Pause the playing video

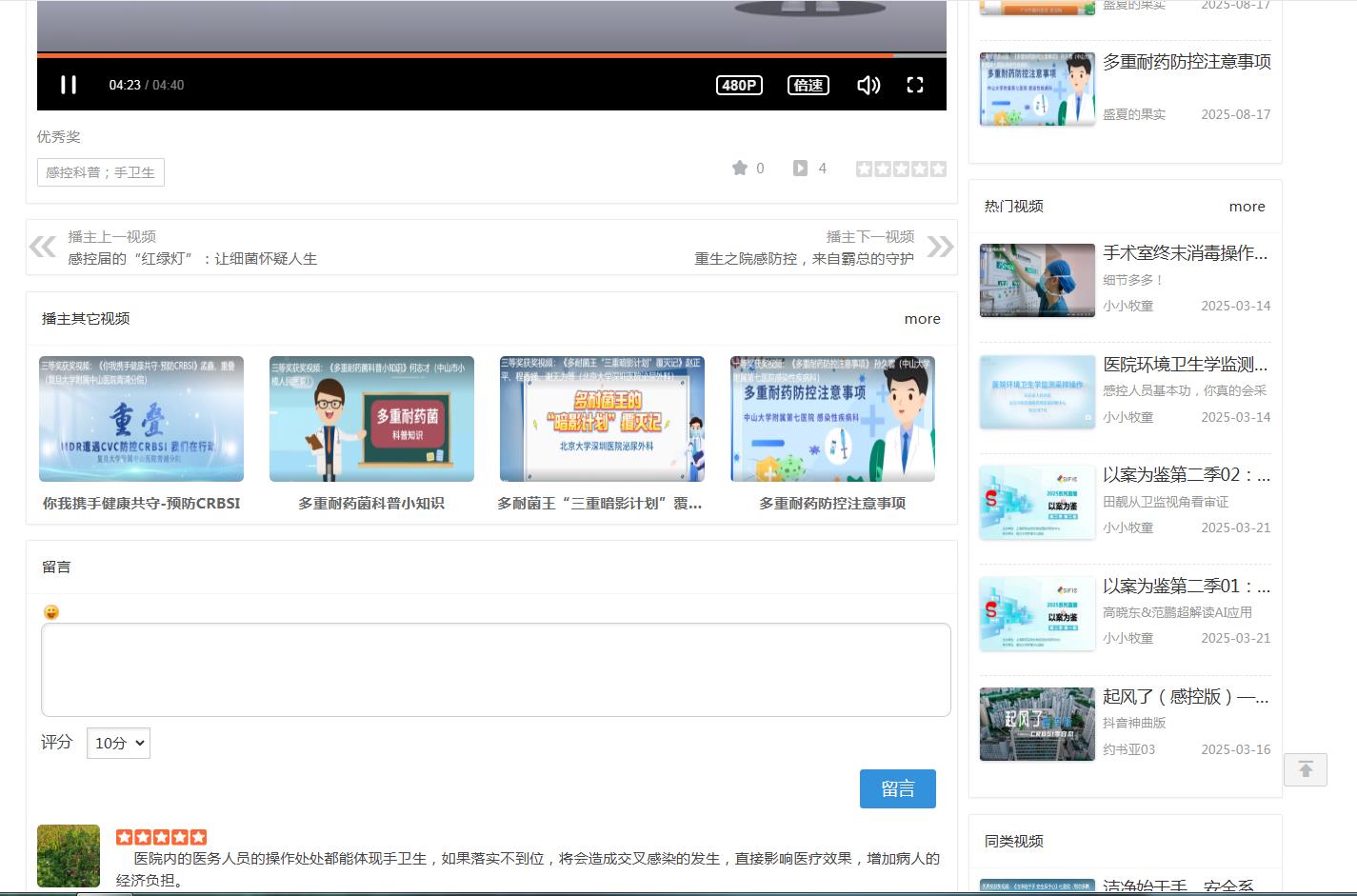coord(68,85)
